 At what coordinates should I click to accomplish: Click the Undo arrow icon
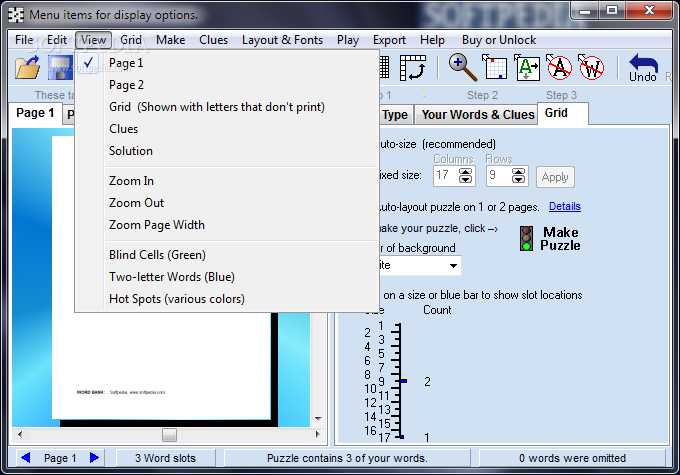pyautogui.click(x=643, y=67)
